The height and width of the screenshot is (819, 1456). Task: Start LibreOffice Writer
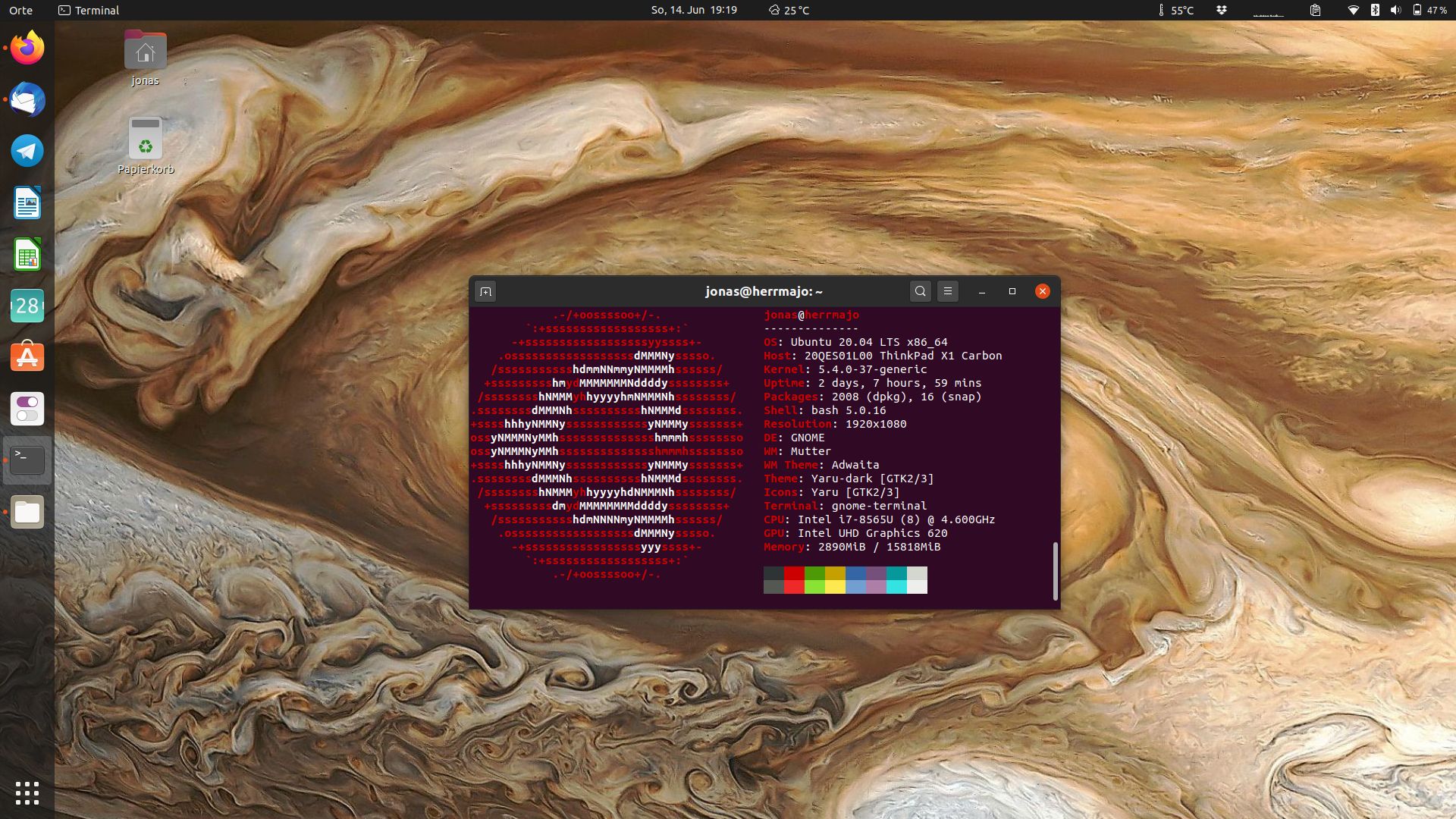click(x=27, y=202)
